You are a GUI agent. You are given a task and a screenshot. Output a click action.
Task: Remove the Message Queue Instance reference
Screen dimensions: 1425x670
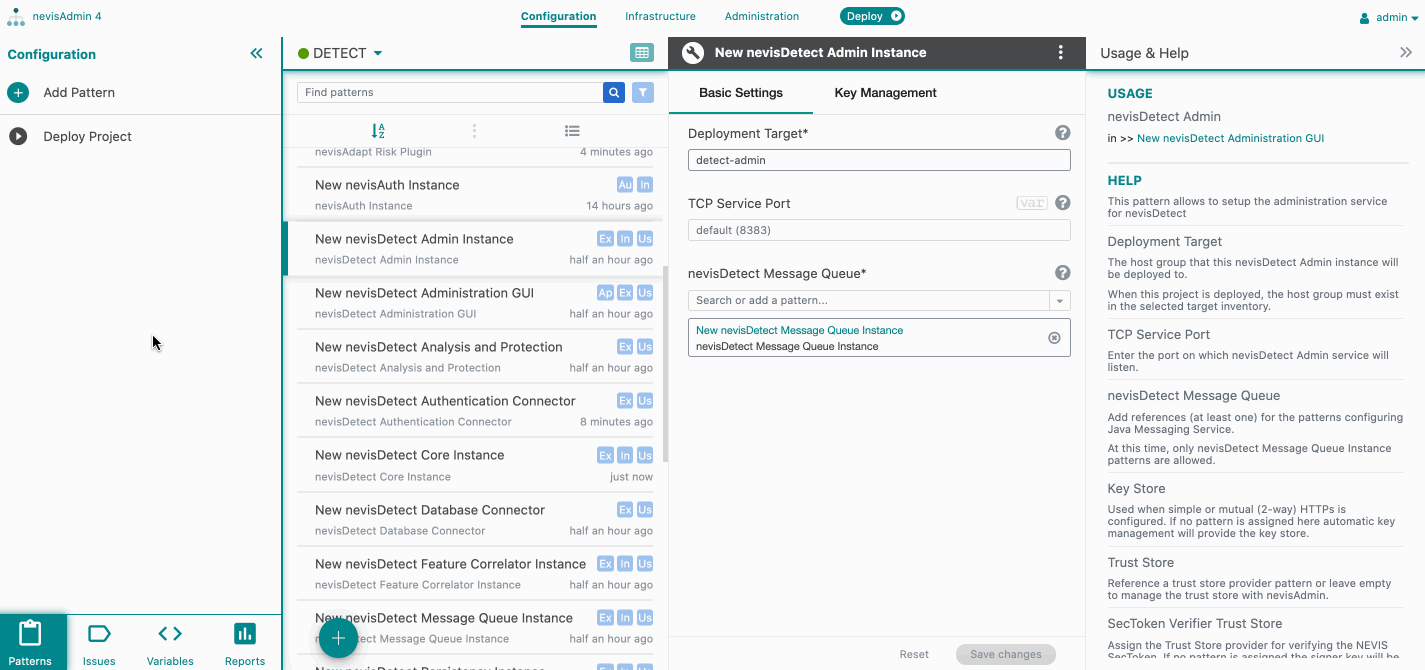pos(1054,338)
